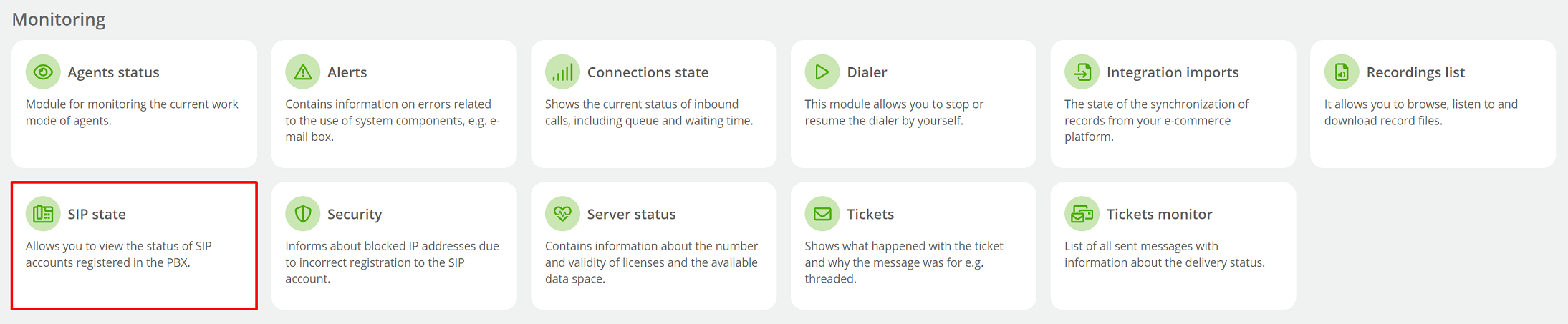Screen dimensions: 1568x324
Task: Open the Recordings list title
Action: click(x=1415, y=72)
